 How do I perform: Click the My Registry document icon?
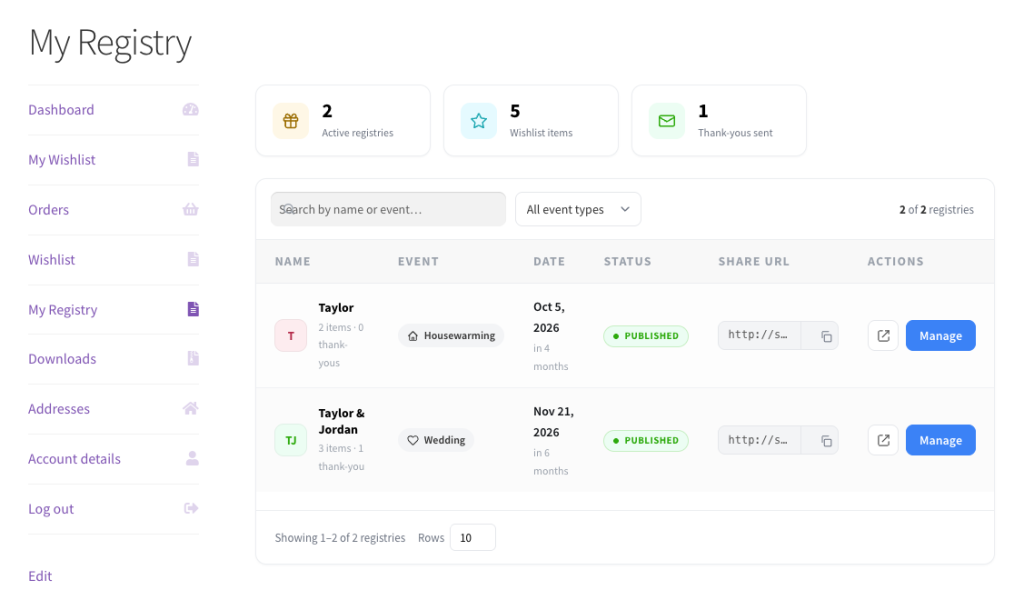point(193,309)
